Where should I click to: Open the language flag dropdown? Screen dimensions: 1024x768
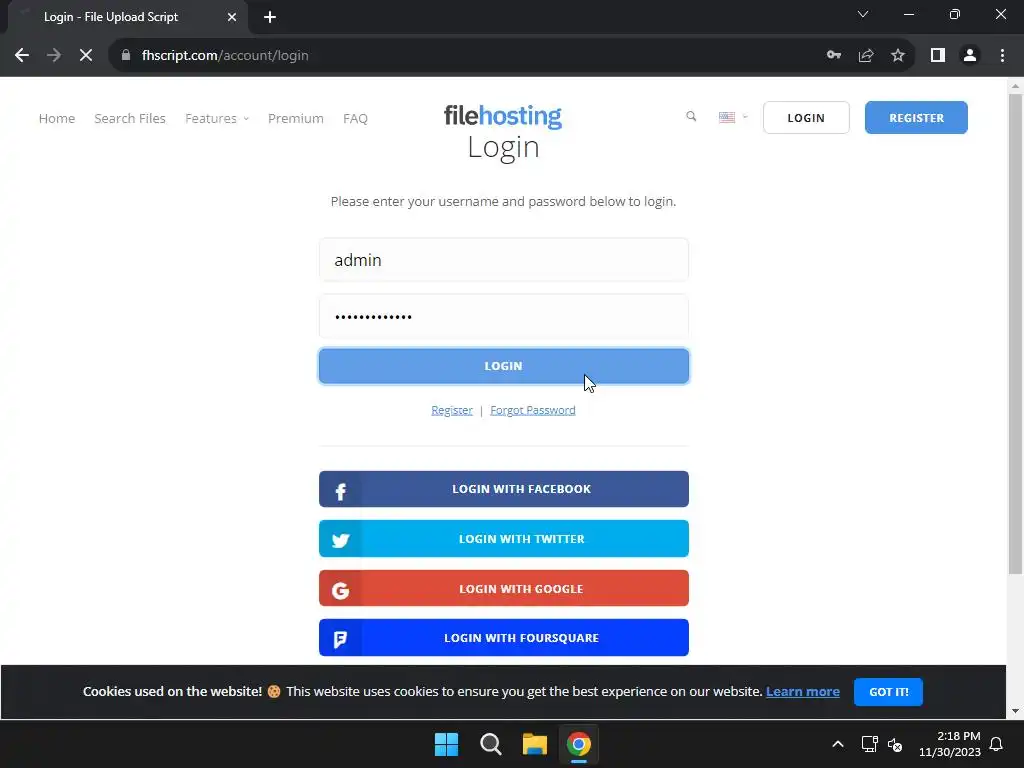point(733,118)
